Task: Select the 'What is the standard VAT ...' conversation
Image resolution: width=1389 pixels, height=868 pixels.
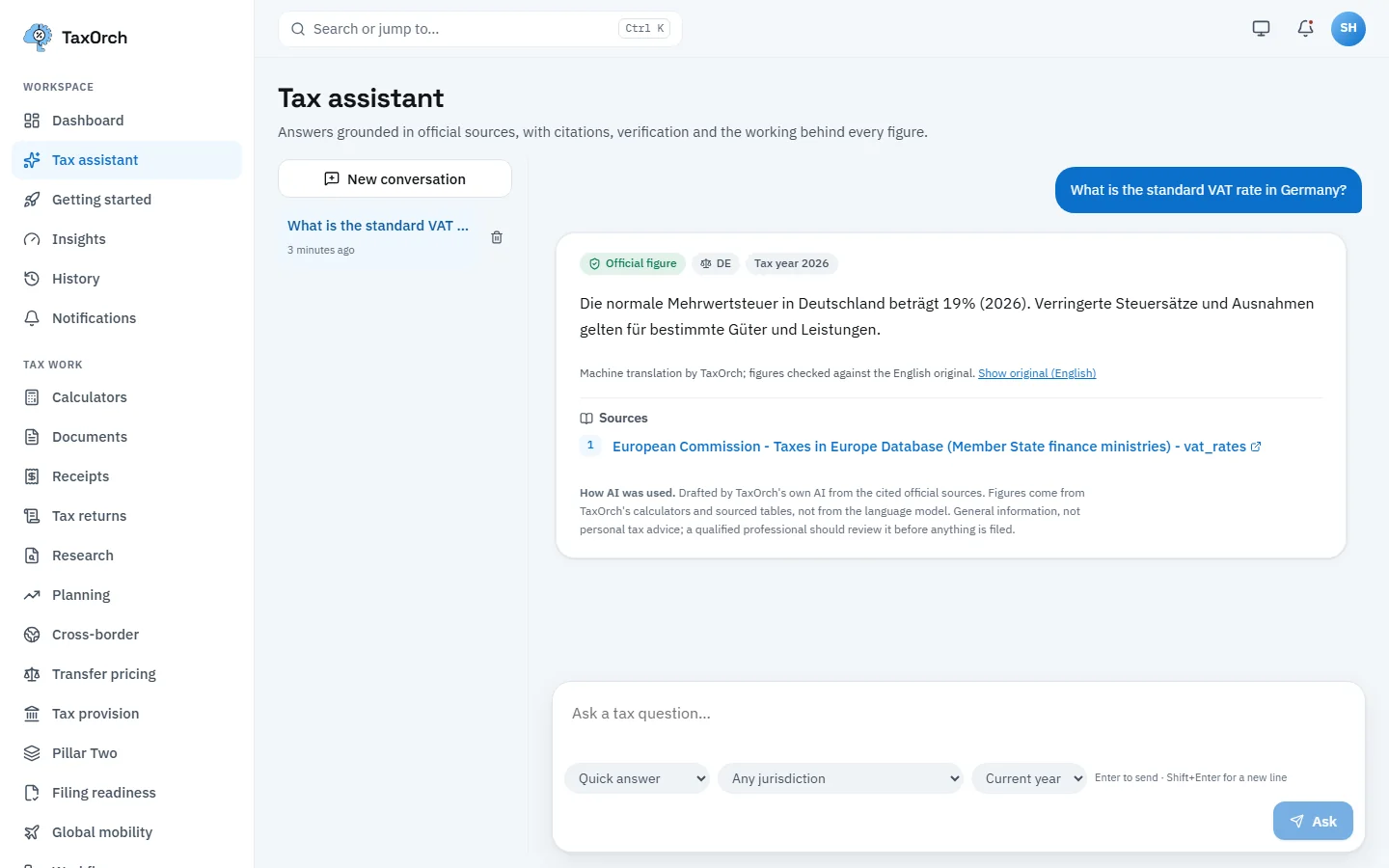Action: pyautogui.click(x=378, y=236)
